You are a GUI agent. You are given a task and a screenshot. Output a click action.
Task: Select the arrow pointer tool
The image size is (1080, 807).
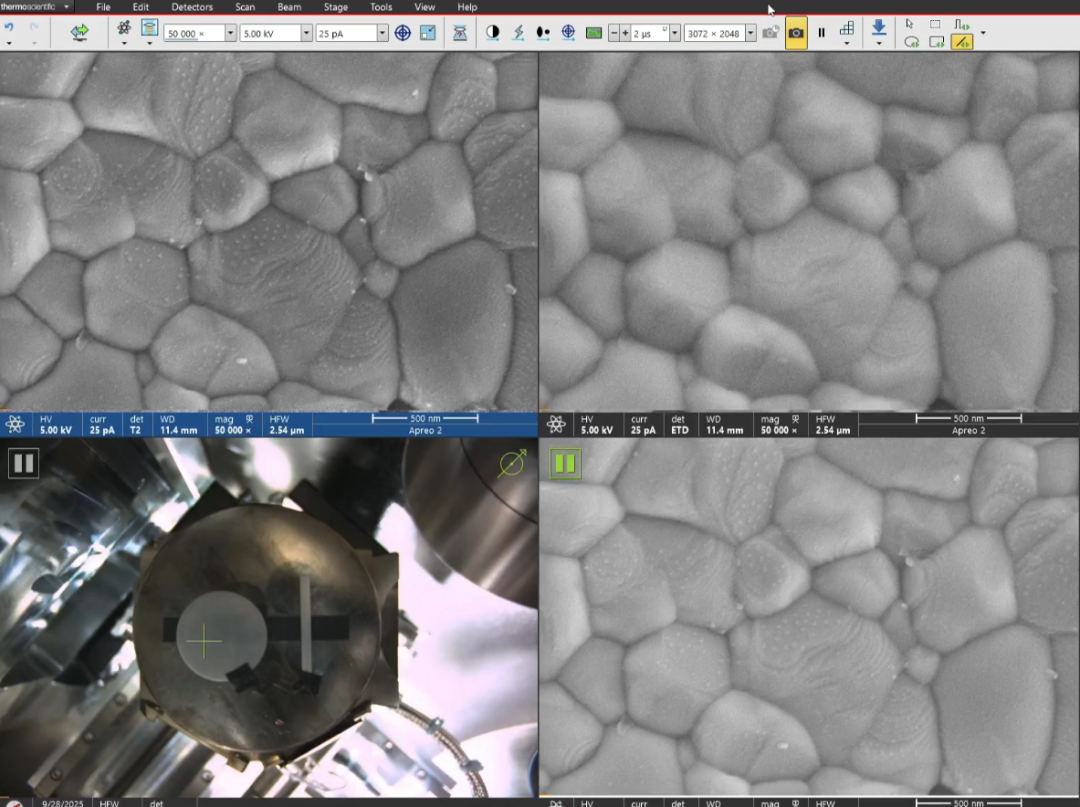click(909, 24)
